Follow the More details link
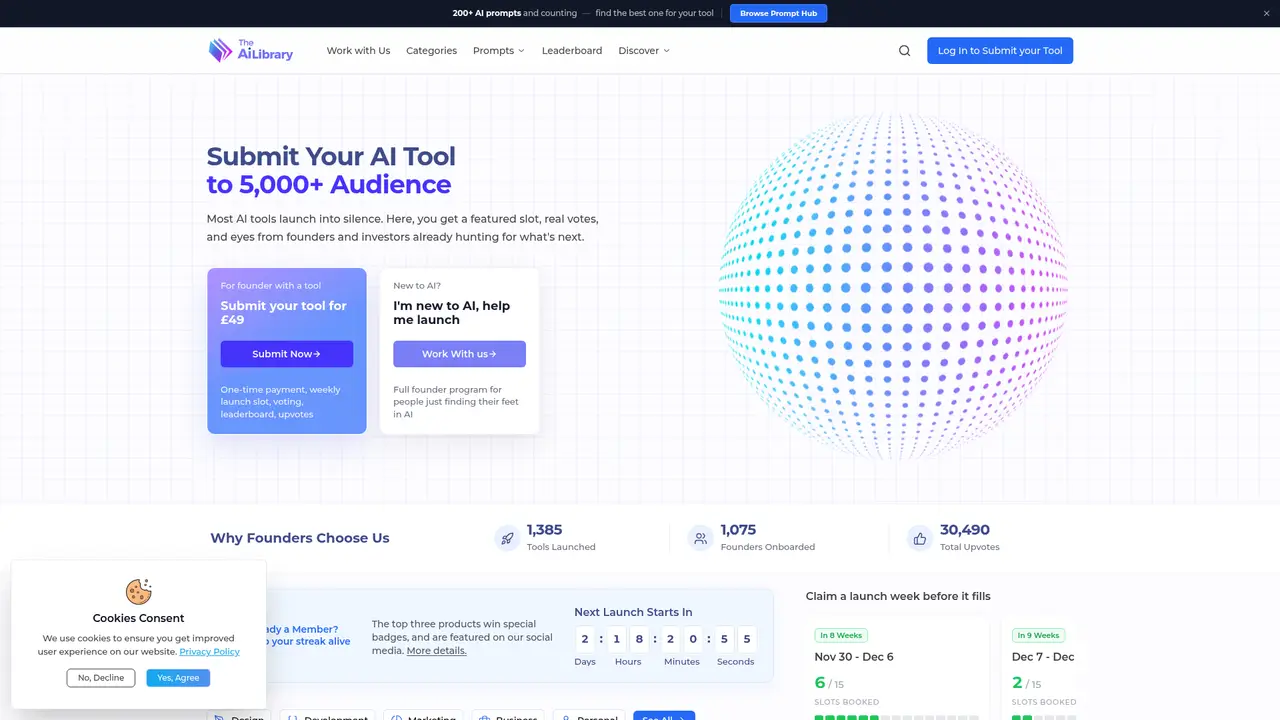The height and width of the screenshot is (720, 1280). pos(437,650)
